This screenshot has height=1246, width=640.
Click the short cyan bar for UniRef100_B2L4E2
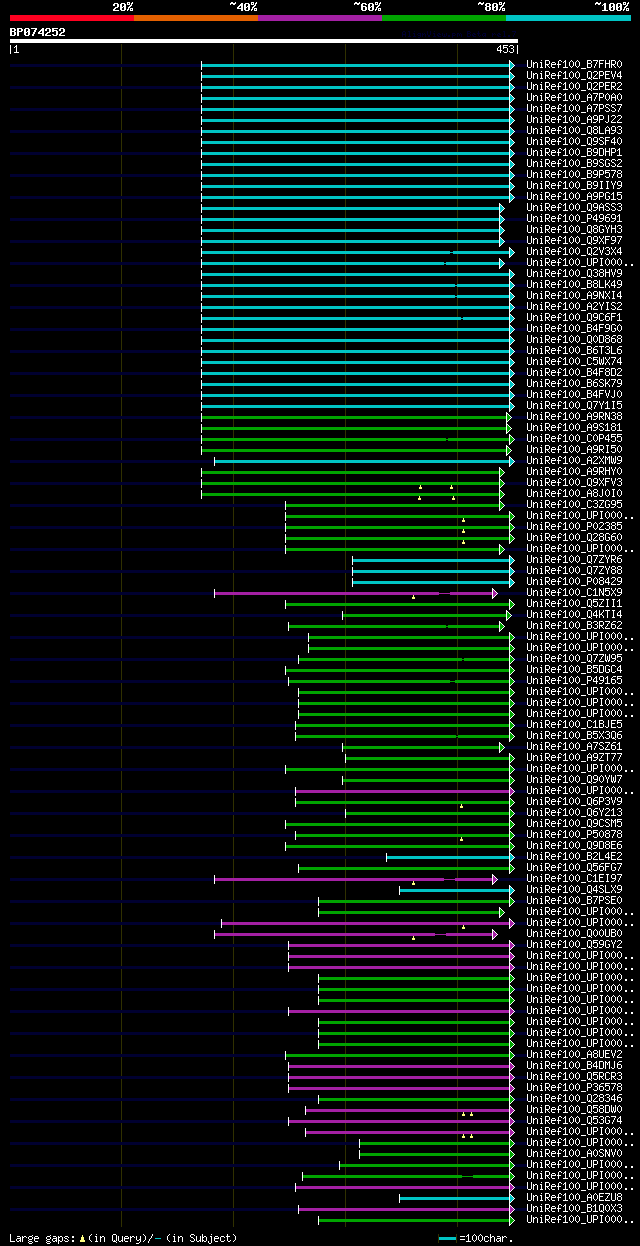tap(450, 856)
